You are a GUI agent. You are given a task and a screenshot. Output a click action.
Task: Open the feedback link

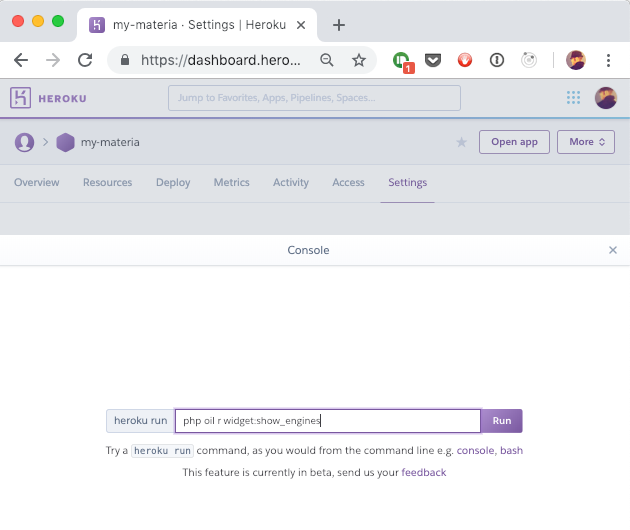(x=424, y=472)
